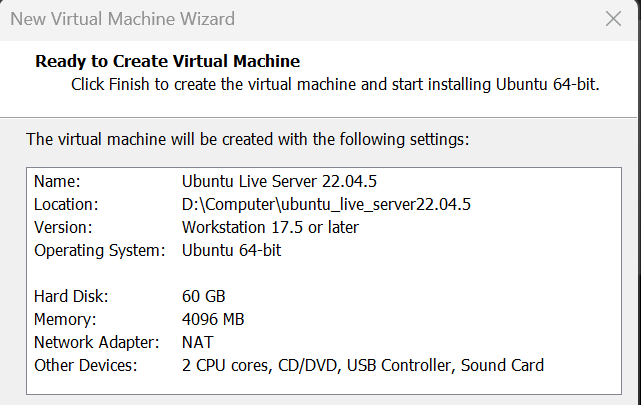Close the New Virtual Machine Wizard dialog
Image resolution: width=641 pixels, height=405 pixels.
pos(613,18)
